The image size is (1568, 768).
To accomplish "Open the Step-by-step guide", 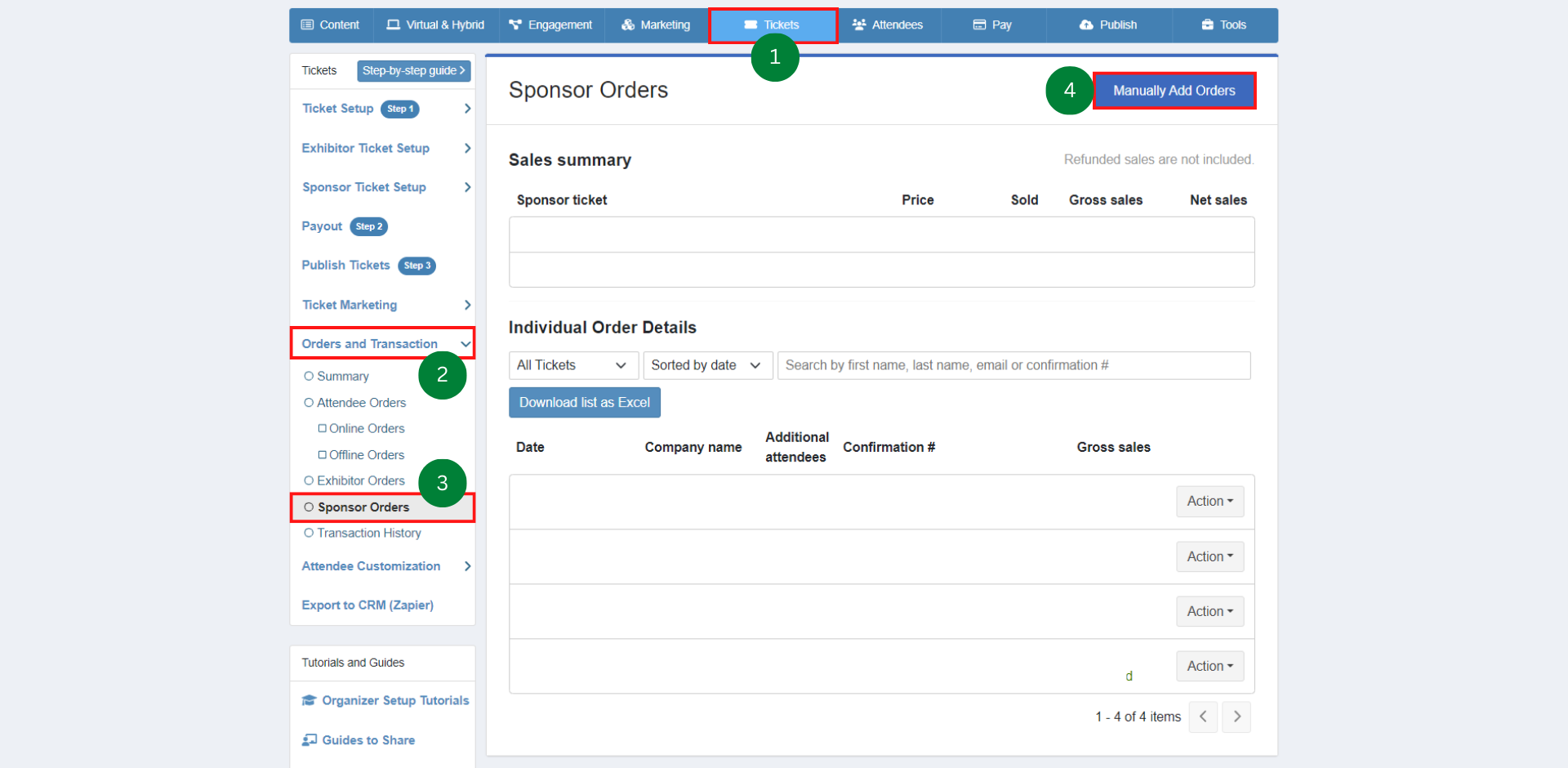I will tap(413, 71).
